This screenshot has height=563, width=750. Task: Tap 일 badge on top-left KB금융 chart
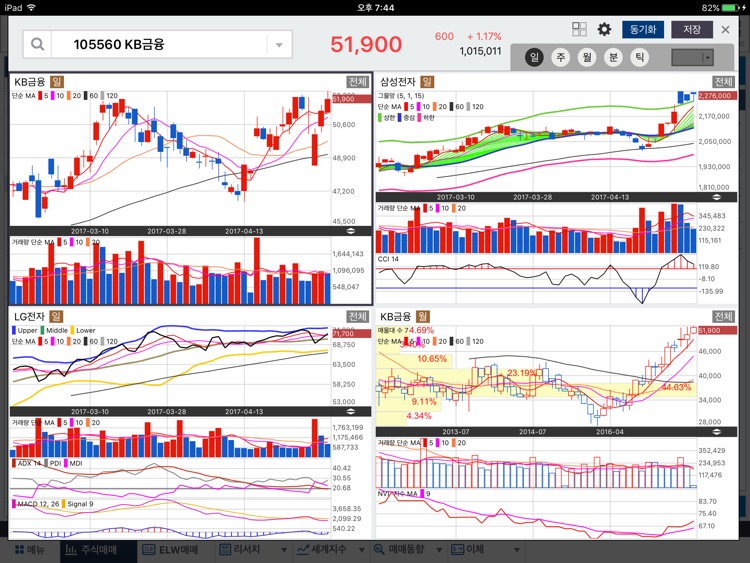[56, 82]
